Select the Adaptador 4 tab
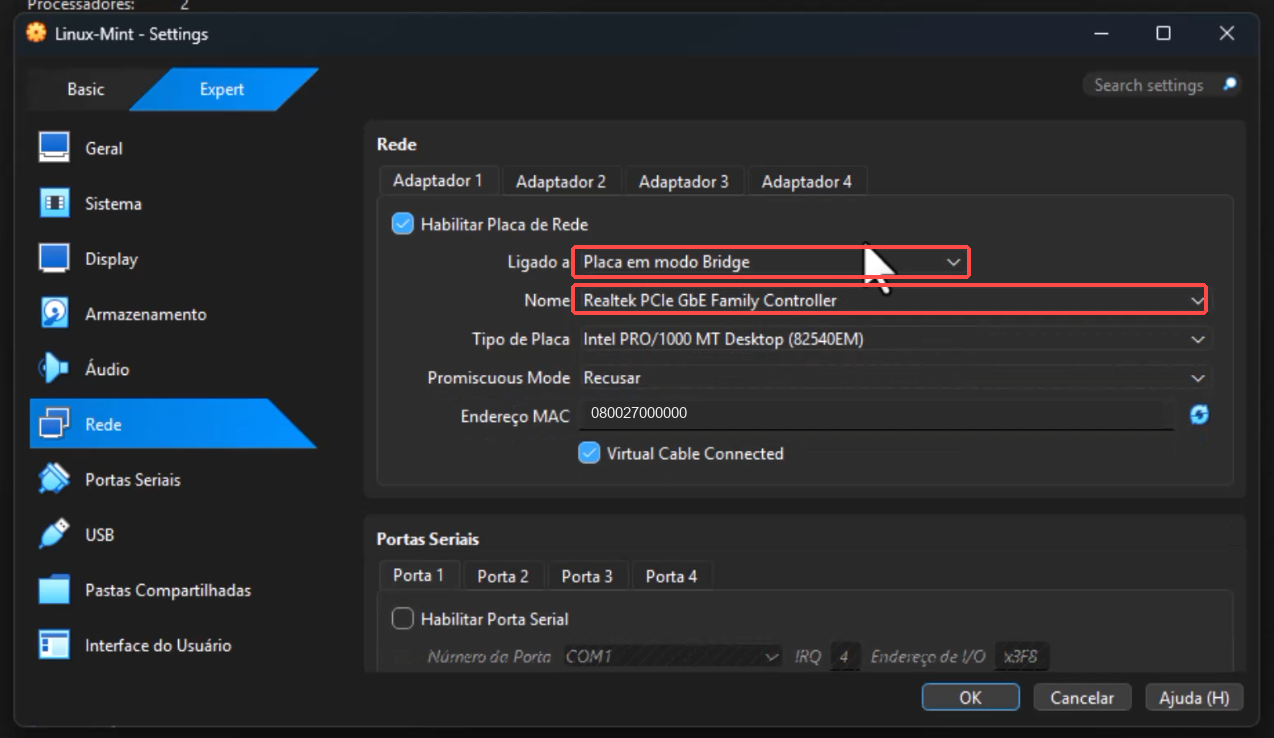 [807, 182]
